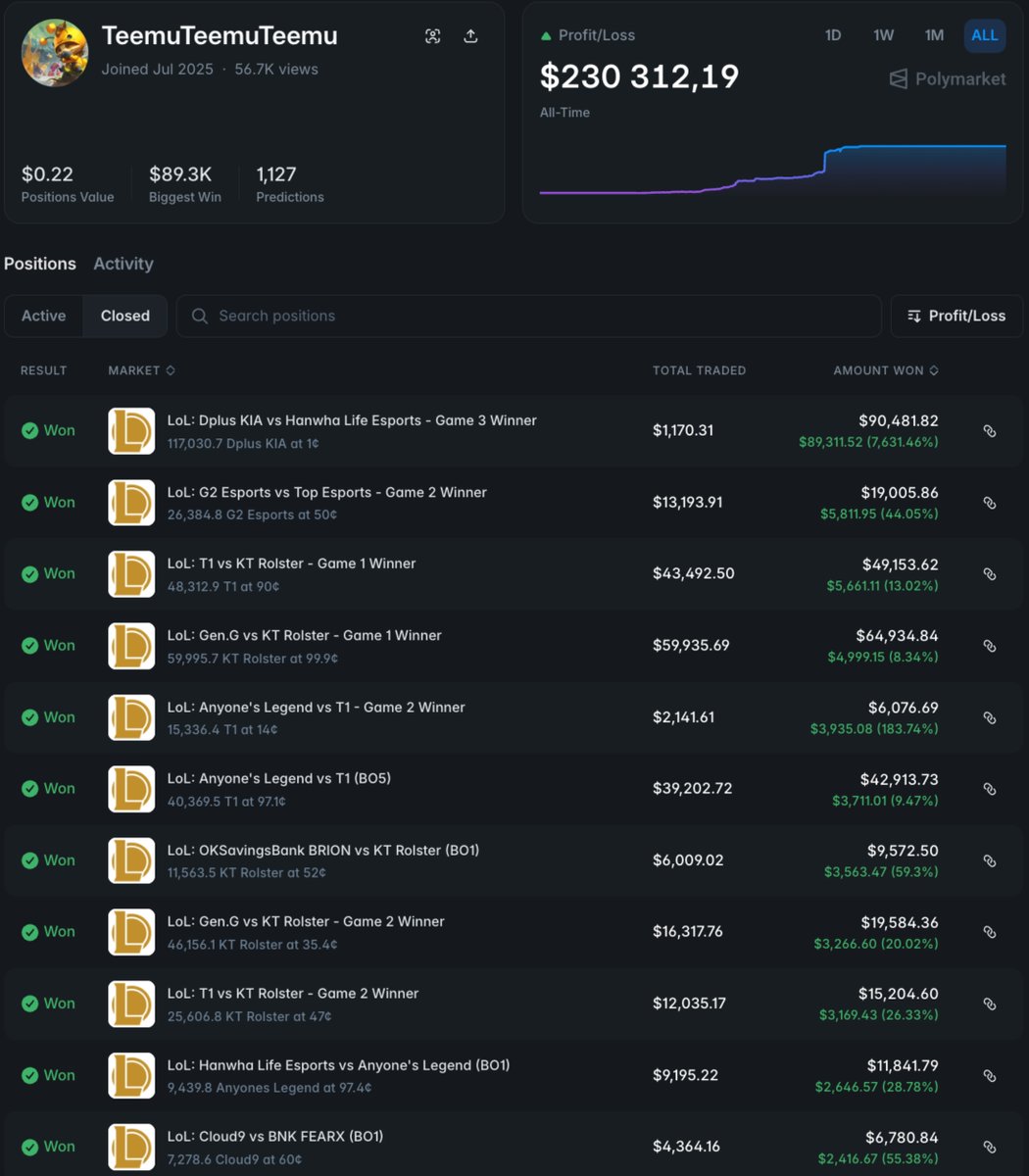Open Anyone's Legend vs T1 (BO5) market

point(279,779)
